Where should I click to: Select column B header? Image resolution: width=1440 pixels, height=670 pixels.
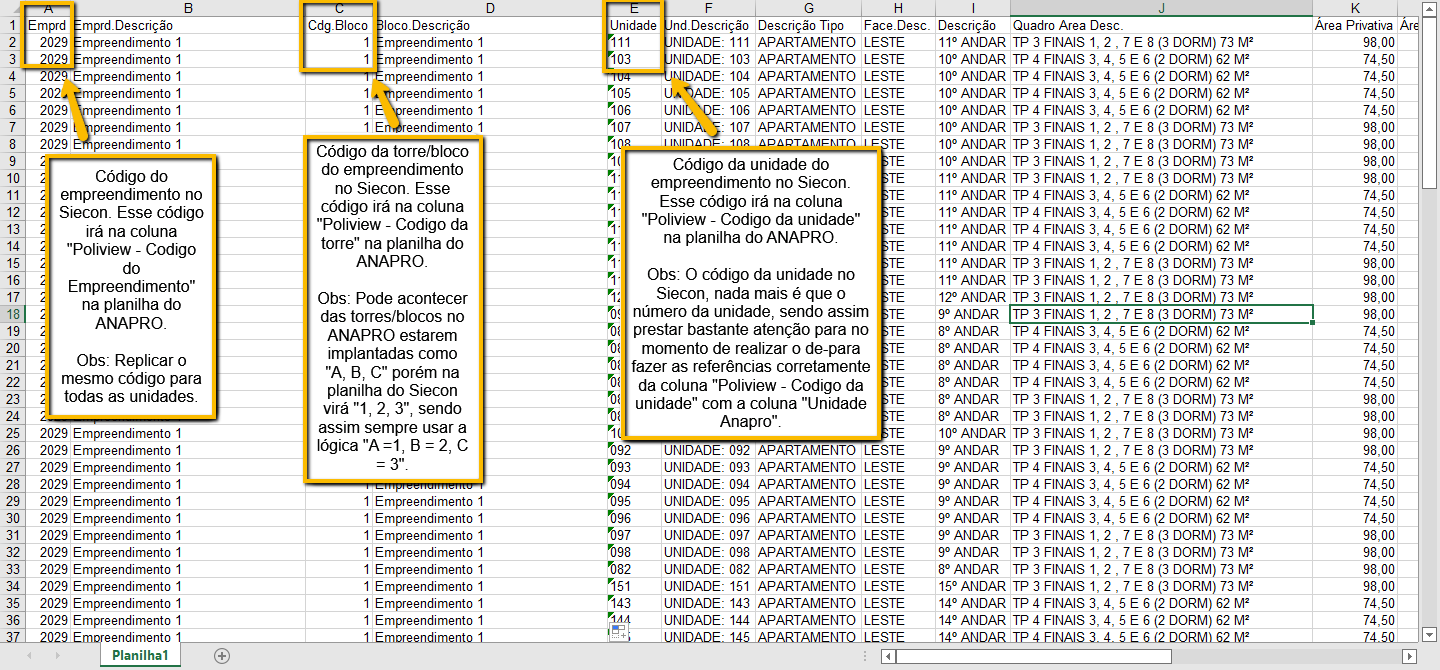pyautogui.click(x=188, y=8)
